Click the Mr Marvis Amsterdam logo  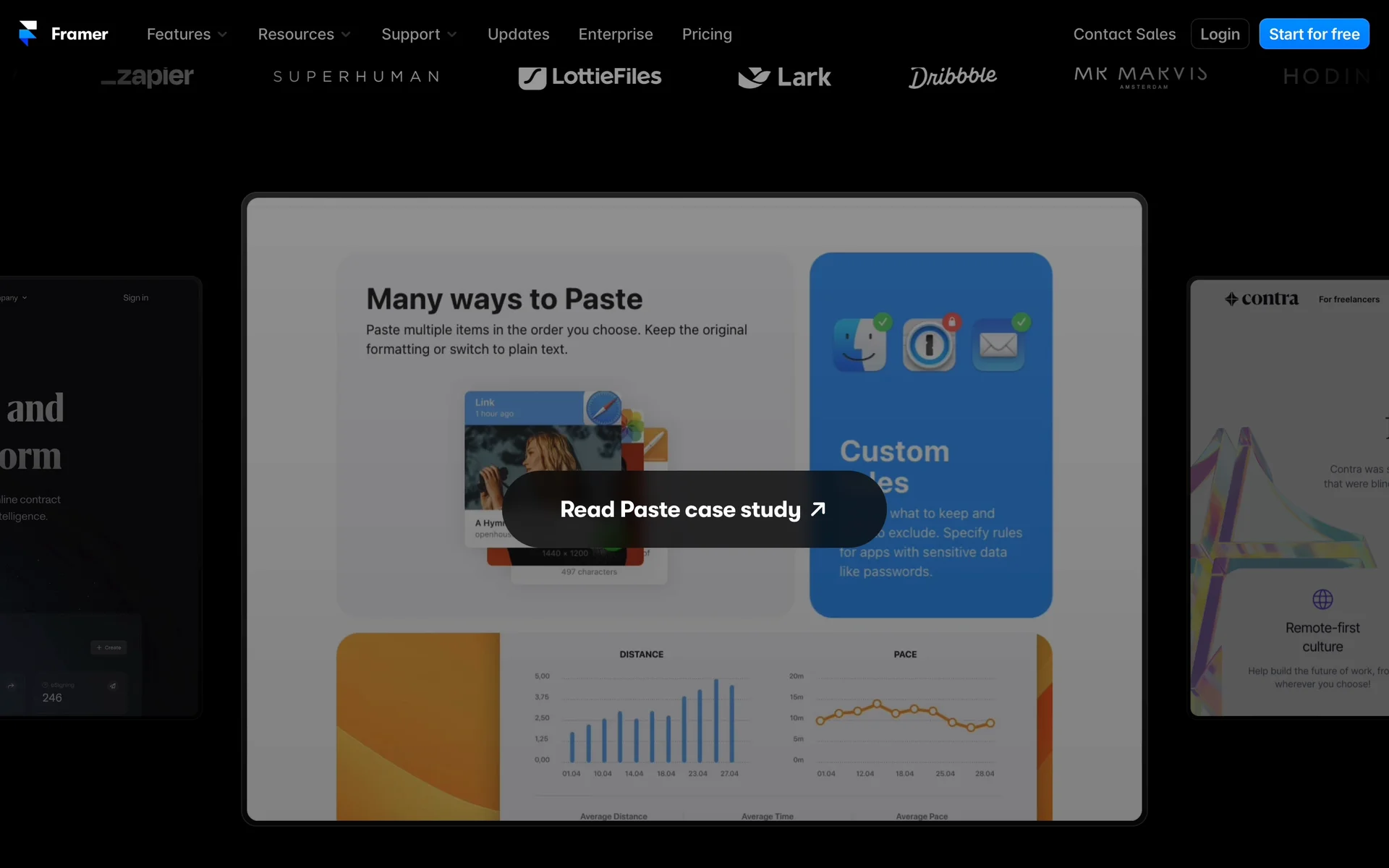1140,76
